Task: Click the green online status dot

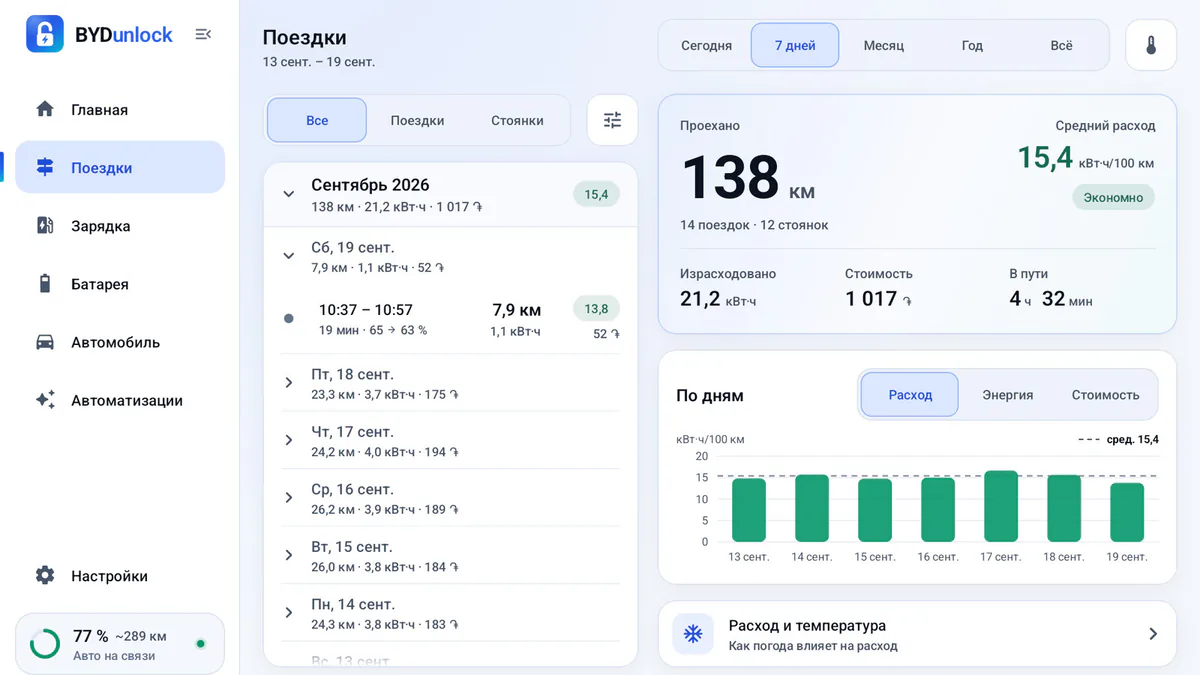Action: click(201, 644)
